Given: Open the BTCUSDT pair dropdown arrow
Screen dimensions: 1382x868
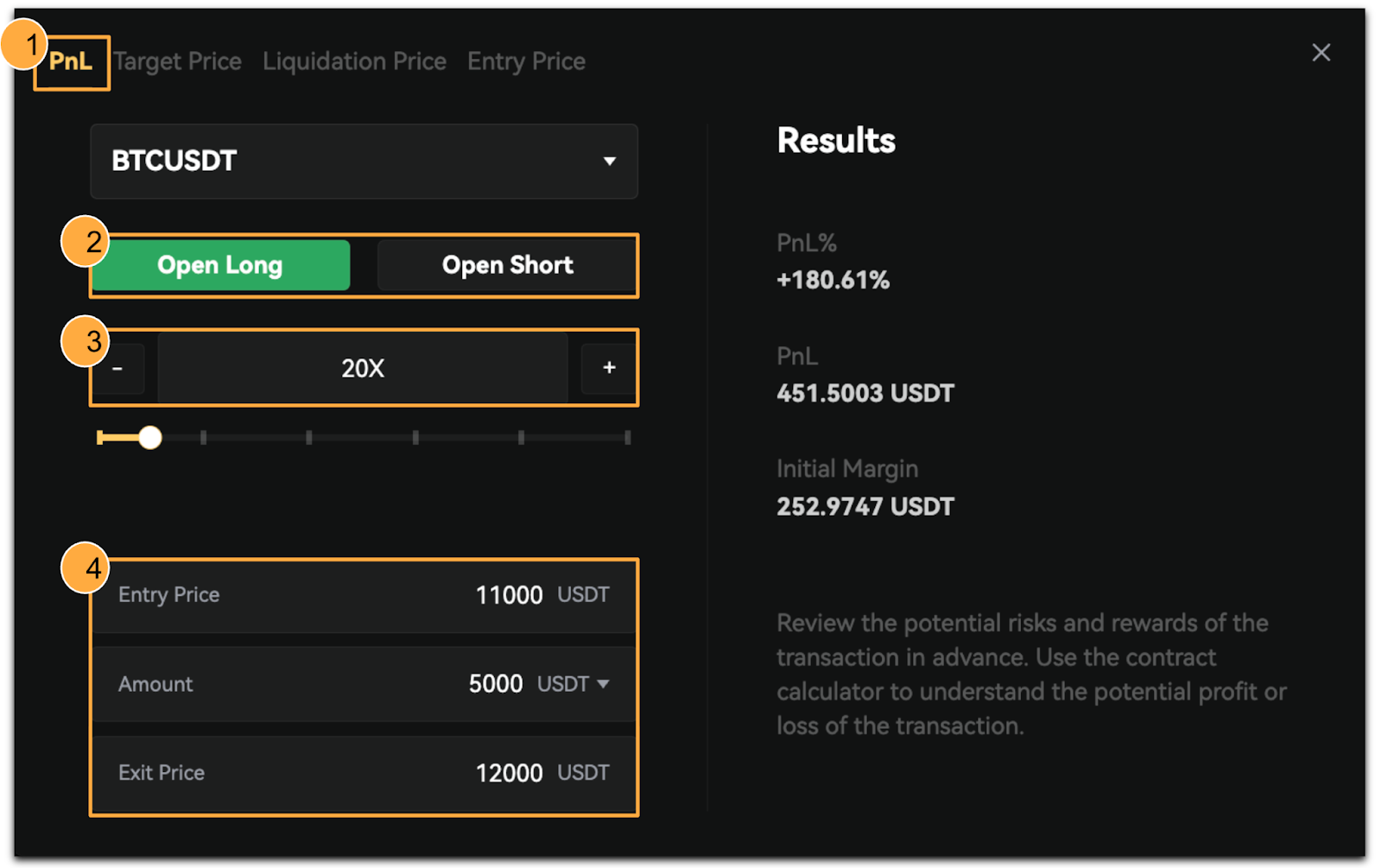Looking at the screenshot, I should tap(609, 162).
